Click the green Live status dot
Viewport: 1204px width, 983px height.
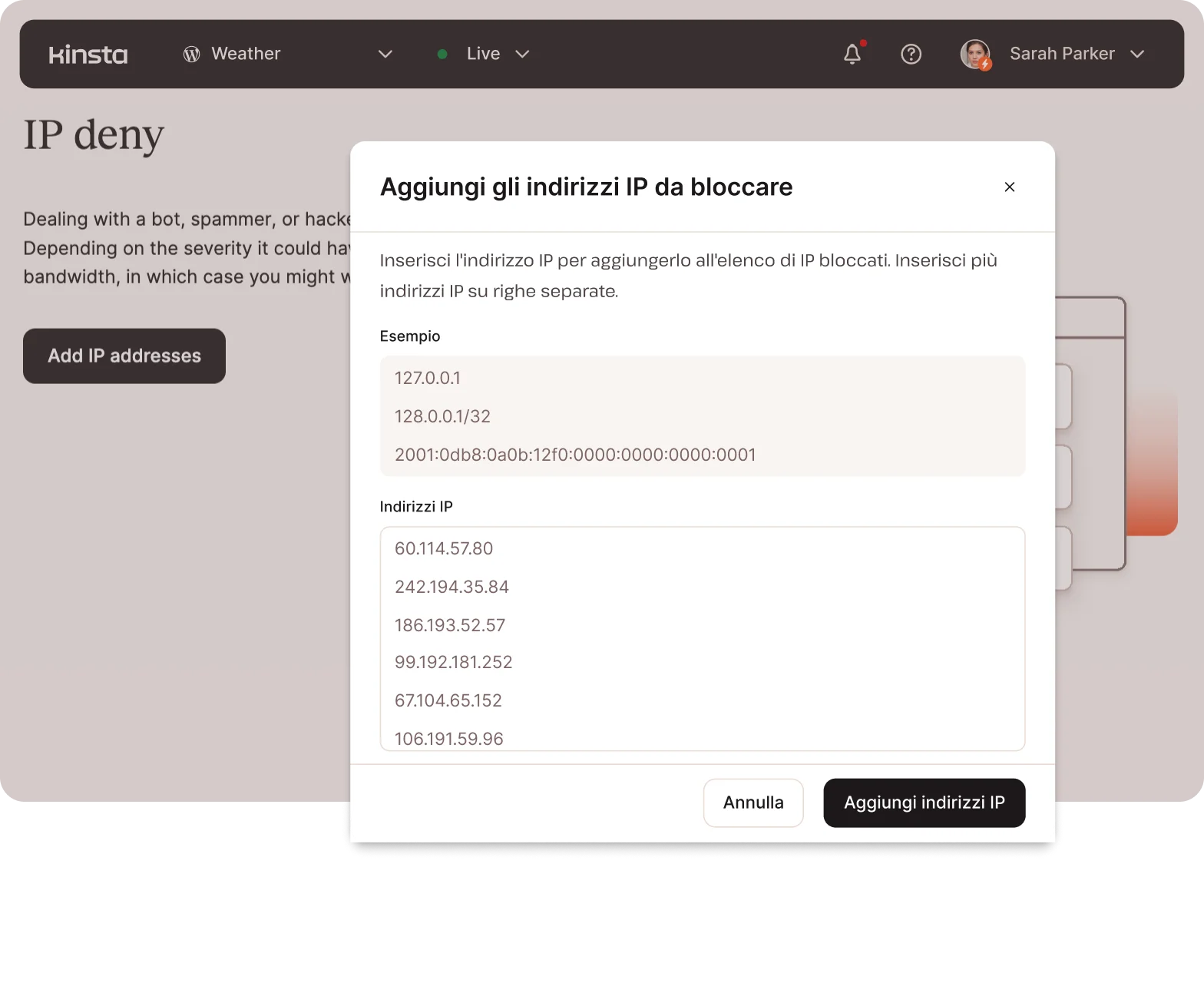pyautogui.click(x=442, y=54)
